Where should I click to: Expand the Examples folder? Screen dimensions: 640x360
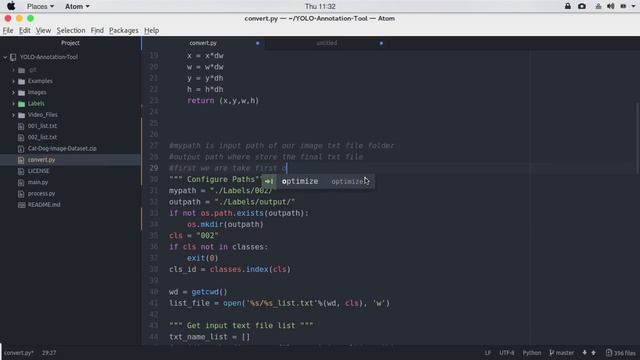click(x=13, y=81)
